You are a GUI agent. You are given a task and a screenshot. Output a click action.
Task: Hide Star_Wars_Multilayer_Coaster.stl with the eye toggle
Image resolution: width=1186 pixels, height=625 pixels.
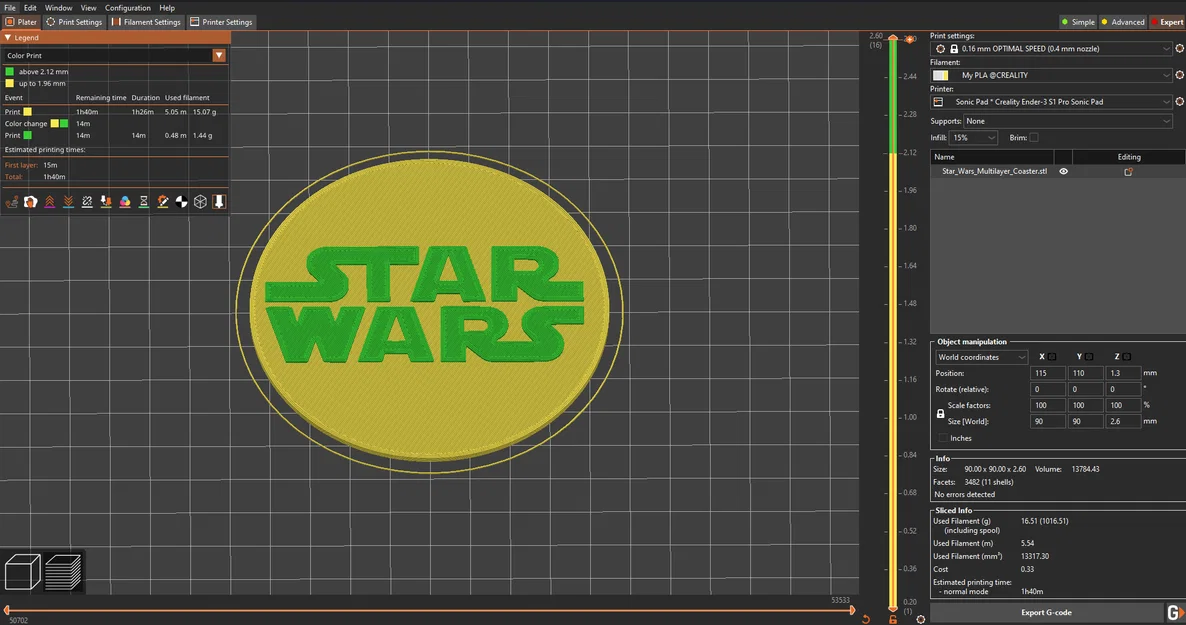[1063, 171]
